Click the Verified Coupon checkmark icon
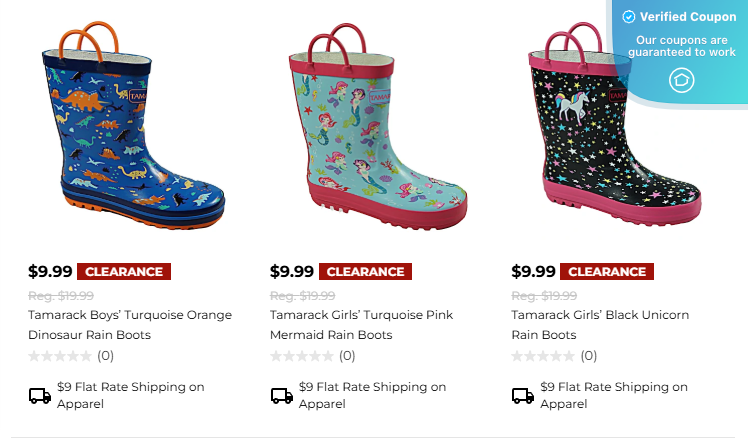 point(629,17)
